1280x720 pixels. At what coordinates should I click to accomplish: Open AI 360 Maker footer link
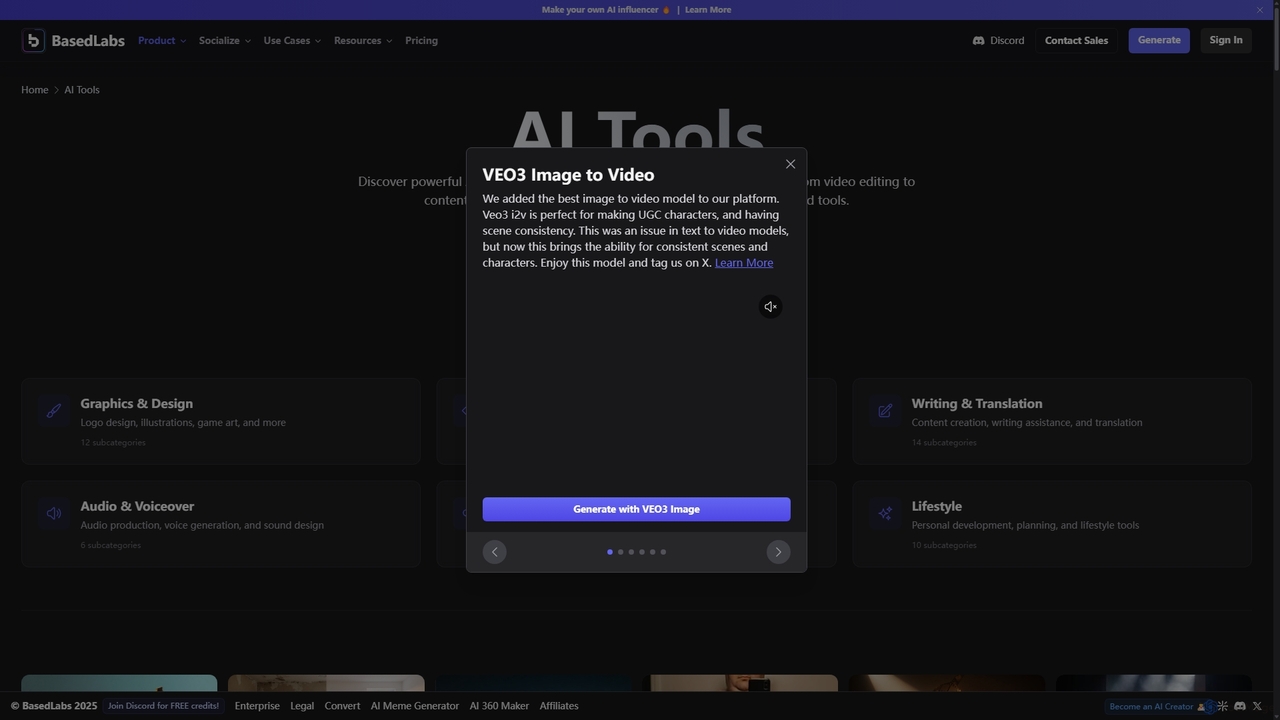tap(499, 706)
